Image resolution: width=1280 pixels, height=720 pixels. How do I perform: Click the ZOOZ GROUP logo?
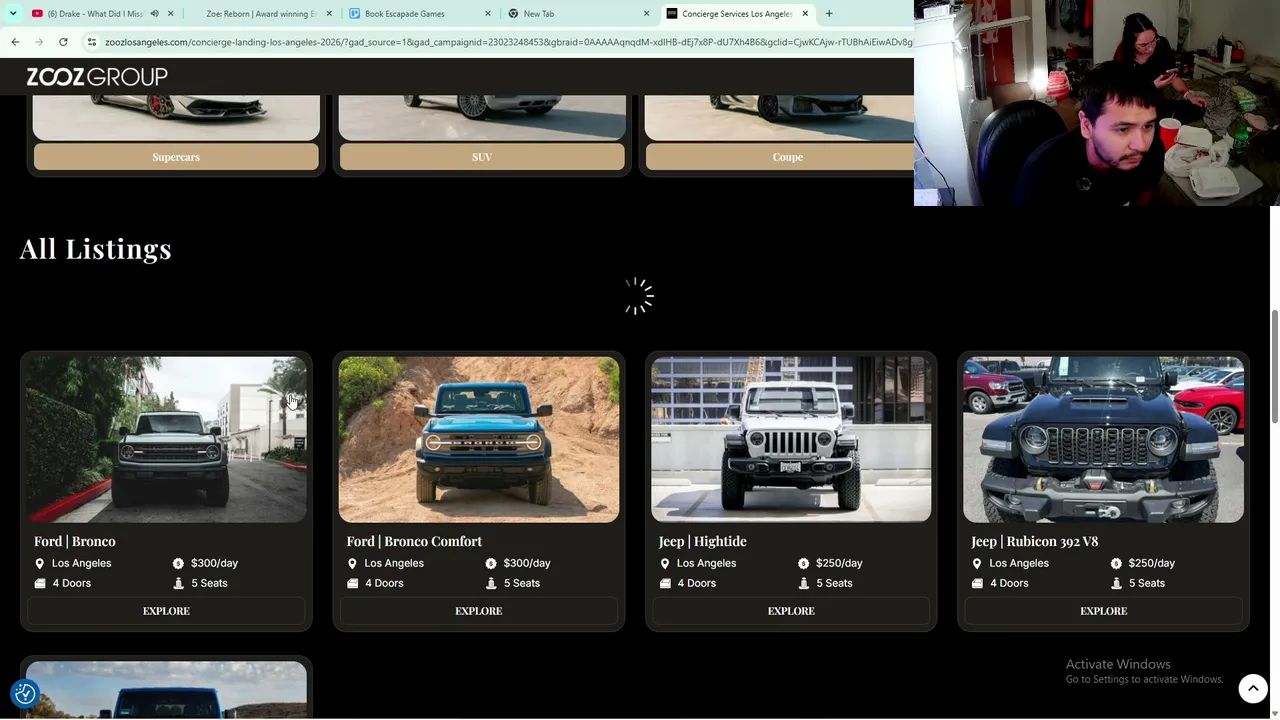pyautogui.click(x=97, y=77)
